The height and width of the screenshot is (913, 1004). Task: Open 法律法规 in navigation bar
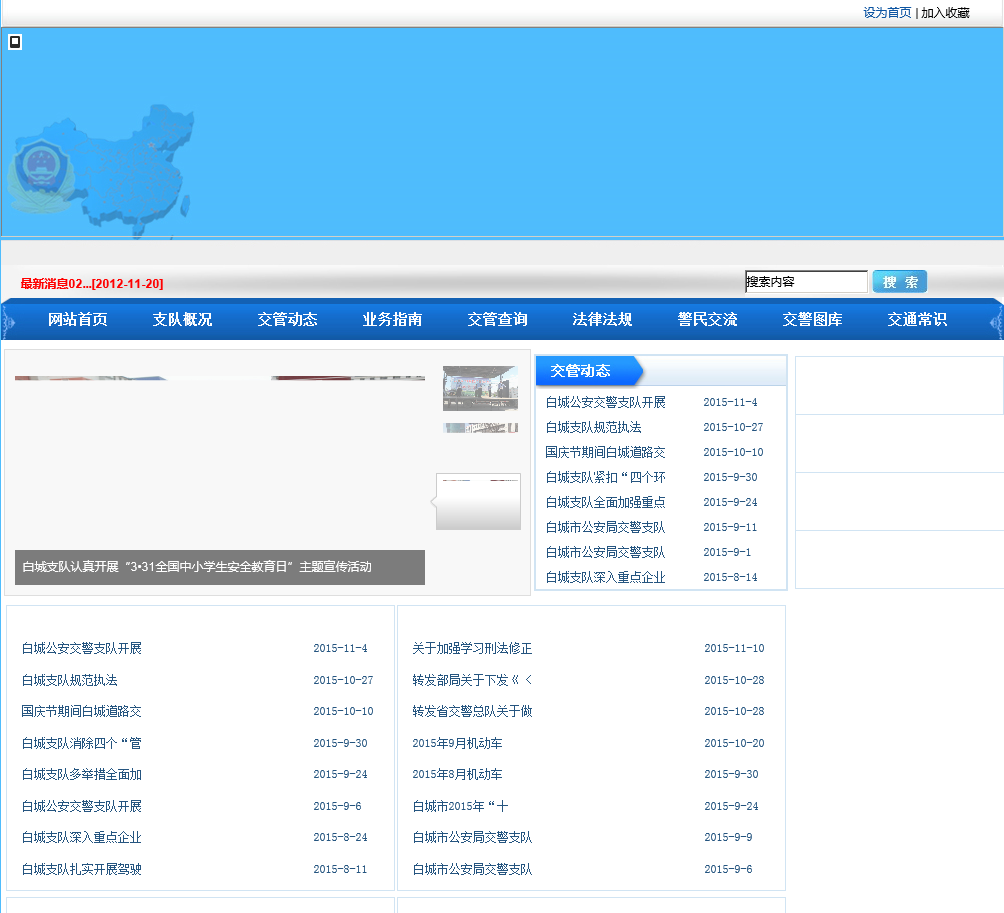[x=603, y=319]
